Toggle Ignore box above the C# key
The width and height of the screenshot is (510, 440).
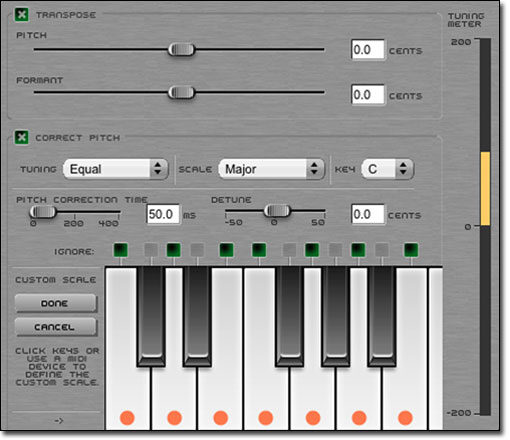coord(151,250)
